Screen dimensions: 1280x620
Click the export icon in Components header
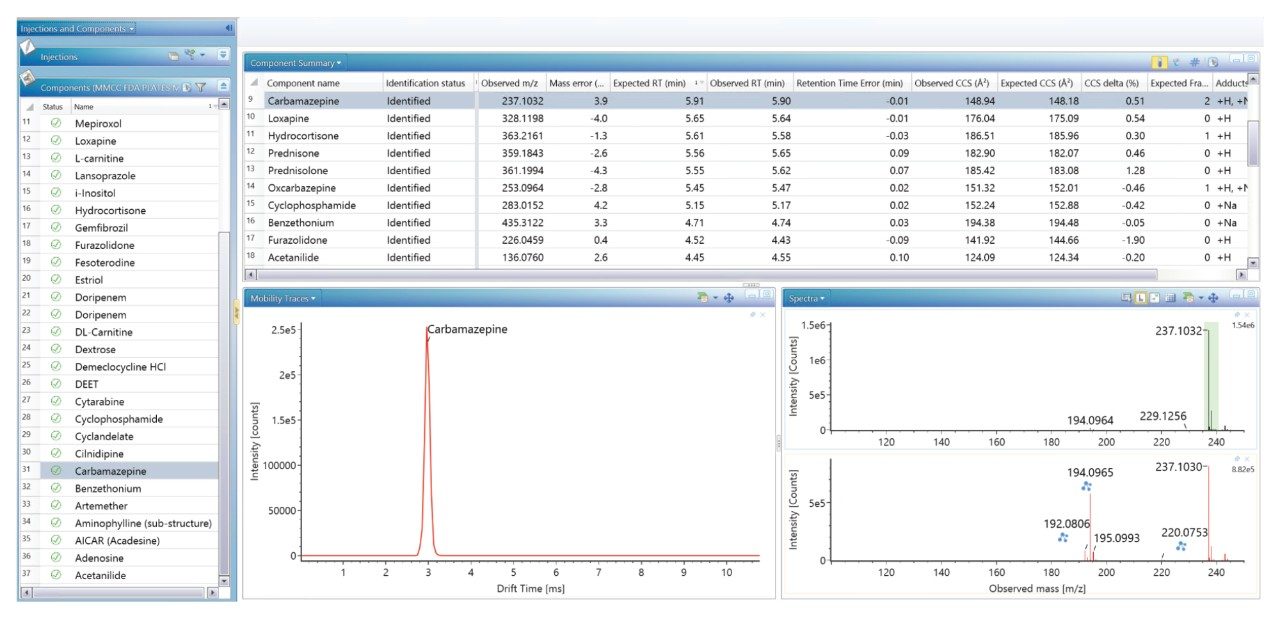(x=187, y=88)
